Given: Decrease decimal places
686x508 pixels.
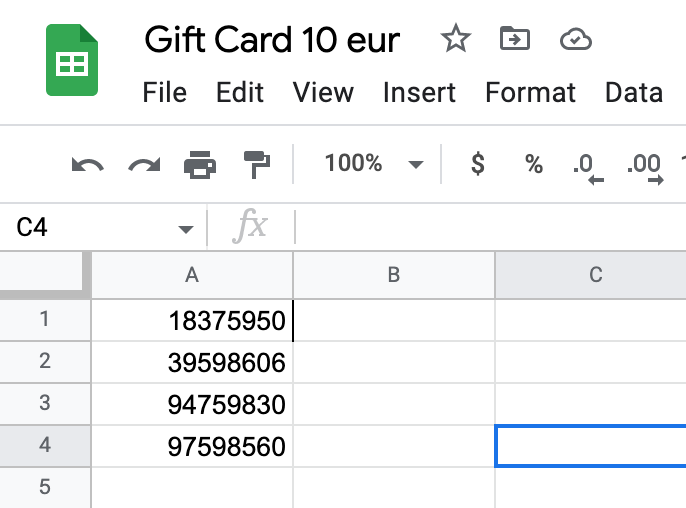Looking at the screenshot, I should [589, 166].
